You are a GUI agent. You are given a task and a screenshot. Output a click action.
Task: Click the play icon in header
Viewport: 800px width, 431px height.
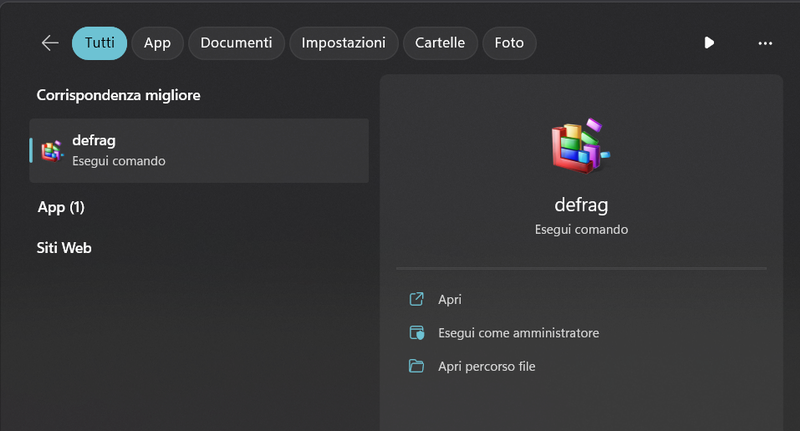pyautogui.click(x=709, y=43)
